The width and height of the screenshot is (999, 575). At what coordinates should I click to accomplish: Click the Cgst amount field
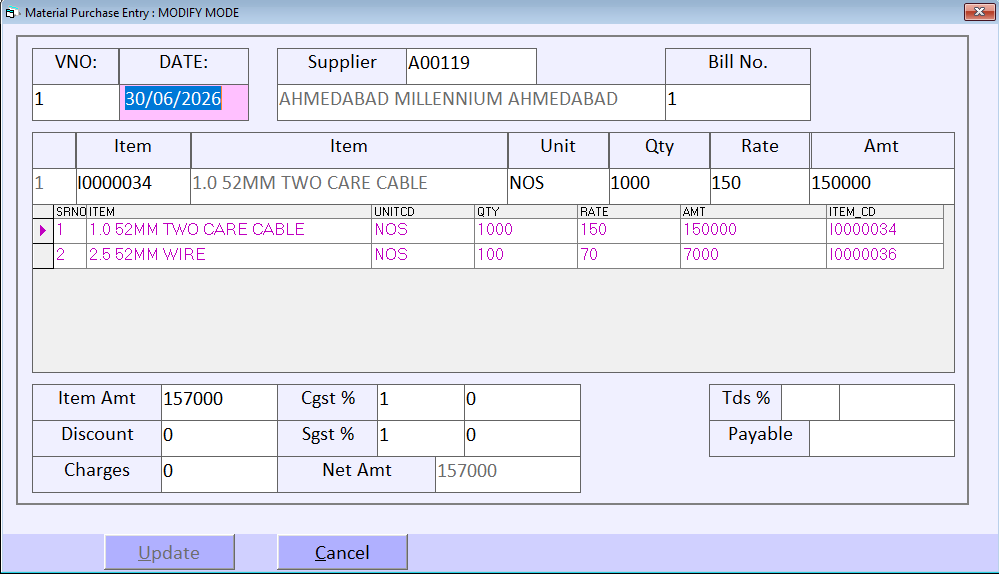(x=522, y=402)
